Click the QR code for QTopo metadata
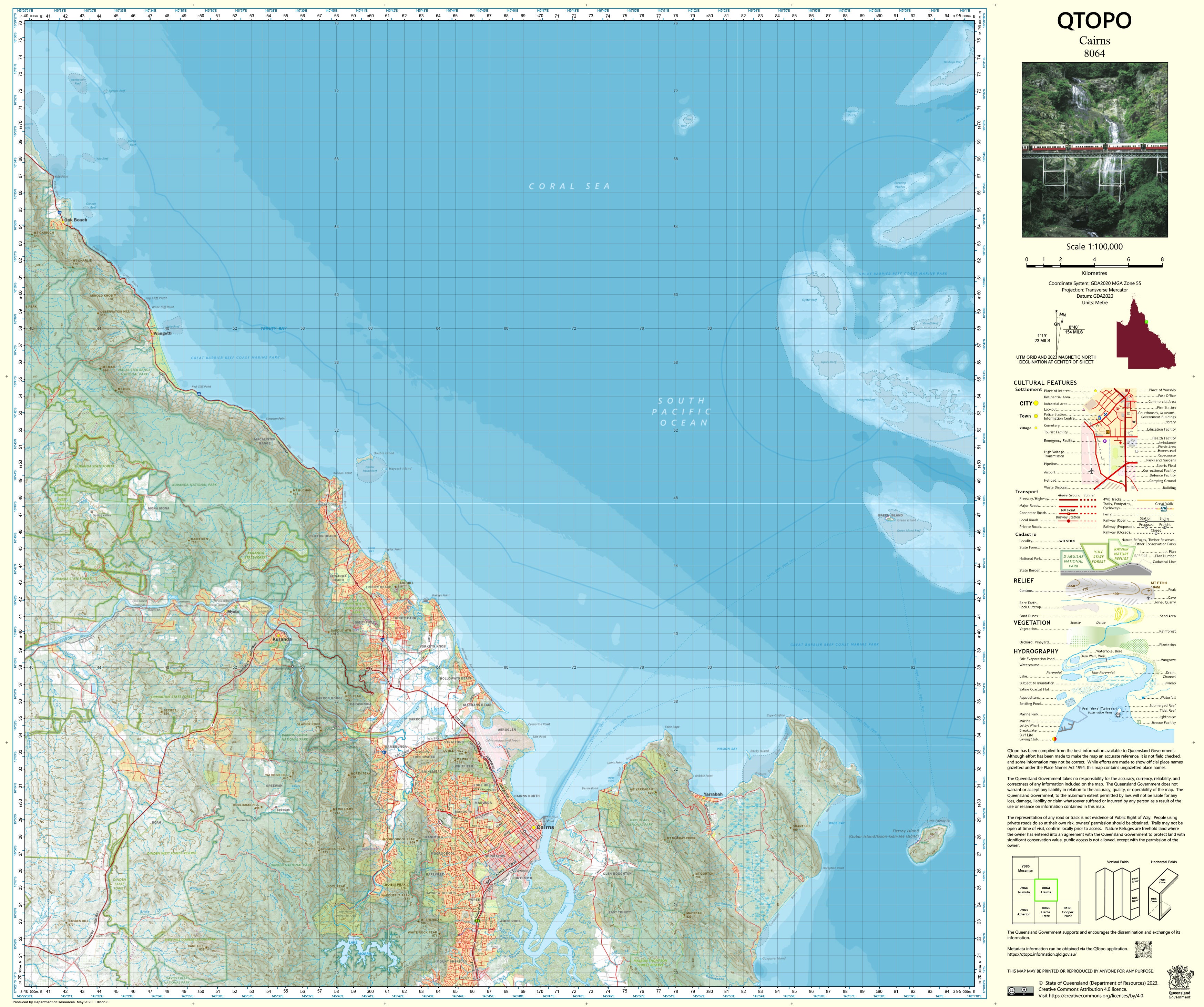The image size is (1204, 1007). 1143,949
